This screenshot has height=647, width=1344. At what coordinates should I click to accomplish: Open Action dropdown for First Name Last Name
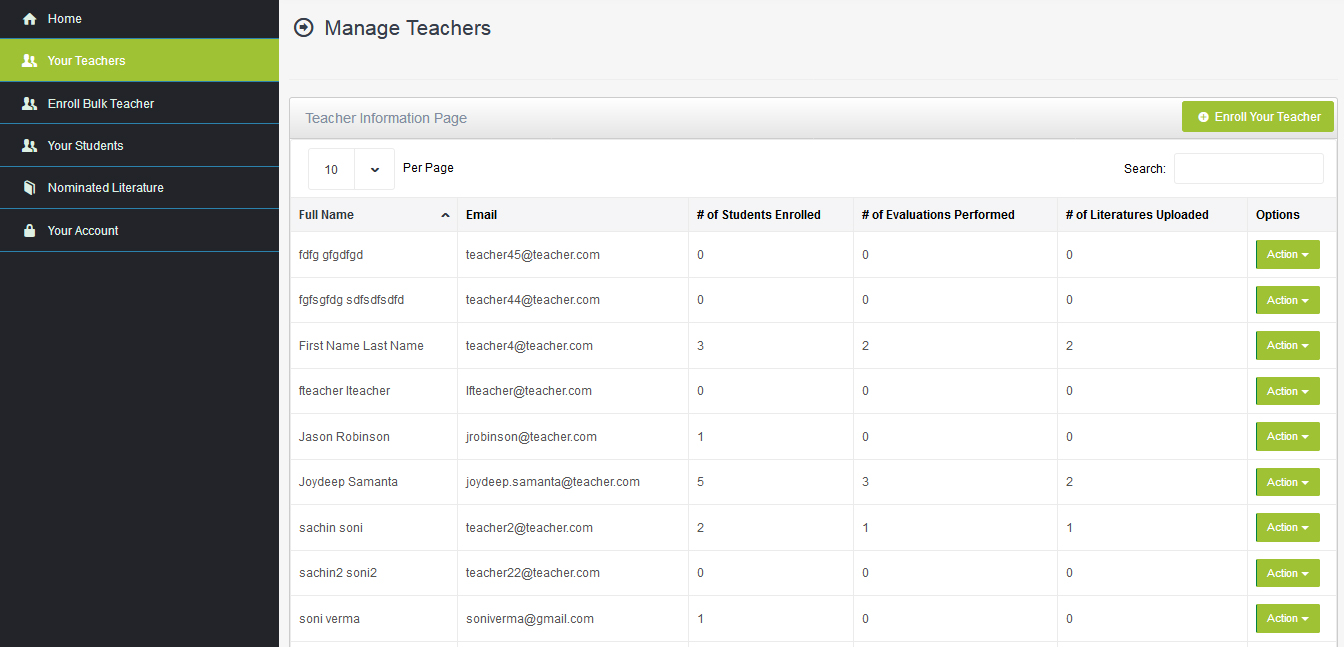(x=1288, y=346)
